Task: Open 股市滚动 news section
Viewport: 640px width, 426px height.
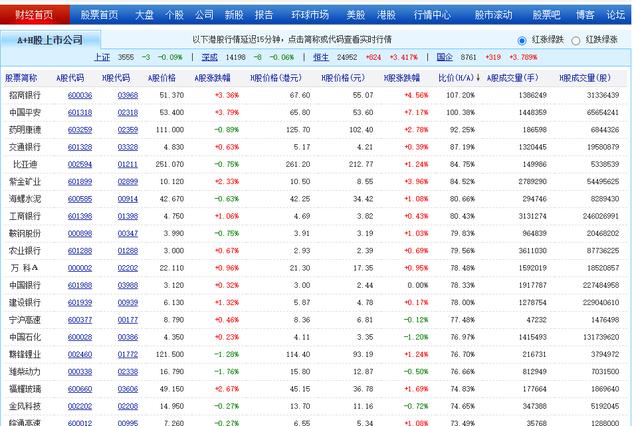Action: pos(493,15)
